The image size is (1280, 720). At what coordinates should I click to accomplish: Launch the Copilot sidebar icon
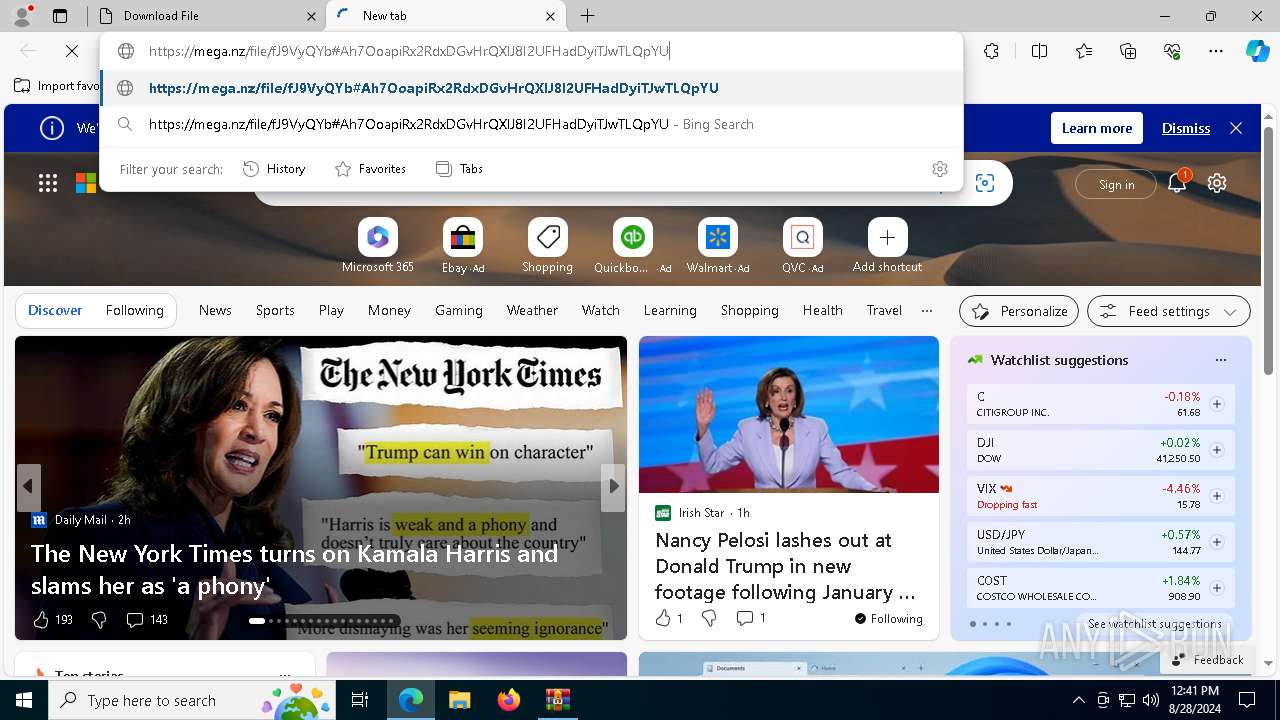tap(1257, 51)
